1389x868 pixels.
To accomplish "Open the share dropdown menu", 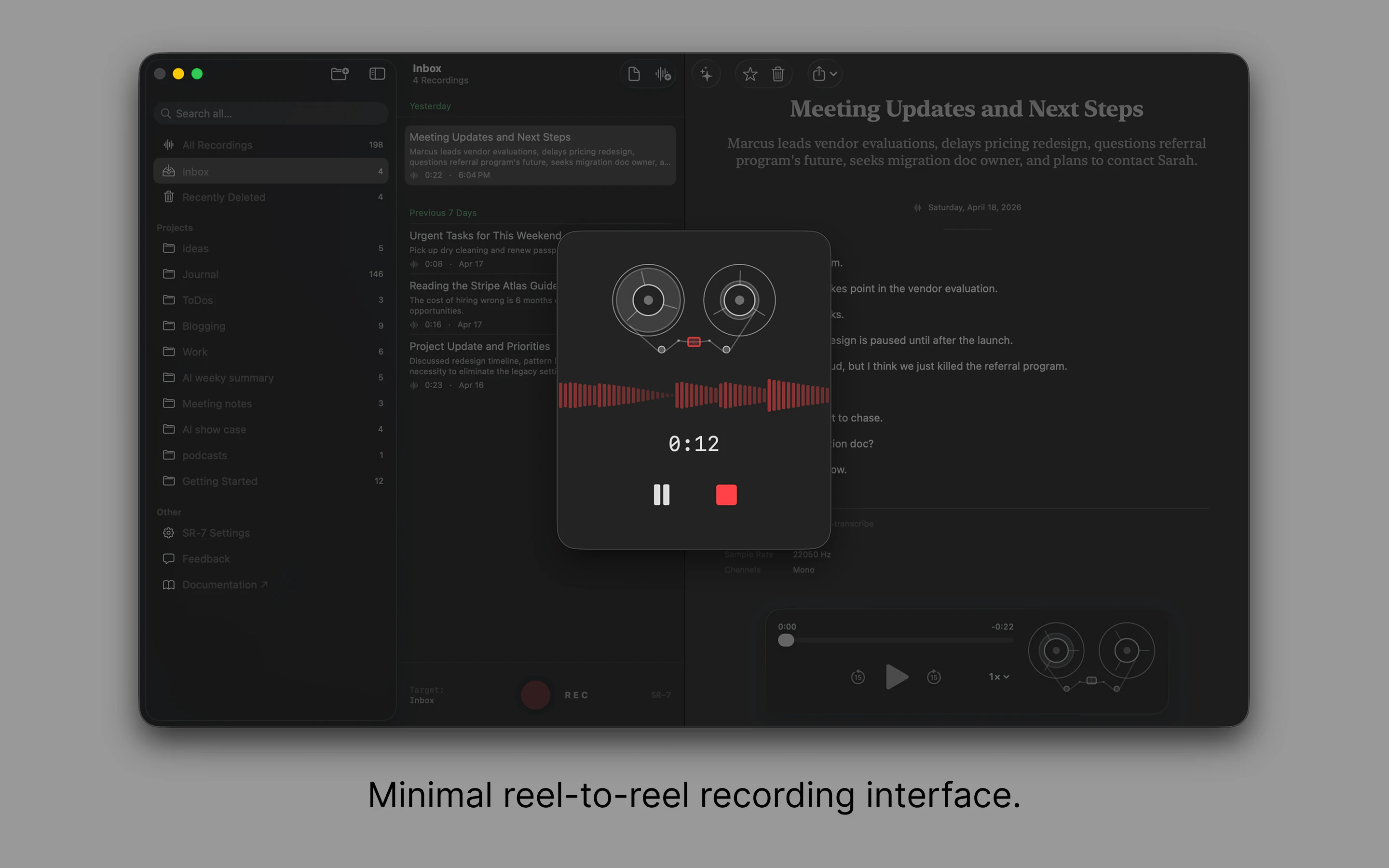I will [825, 74].
